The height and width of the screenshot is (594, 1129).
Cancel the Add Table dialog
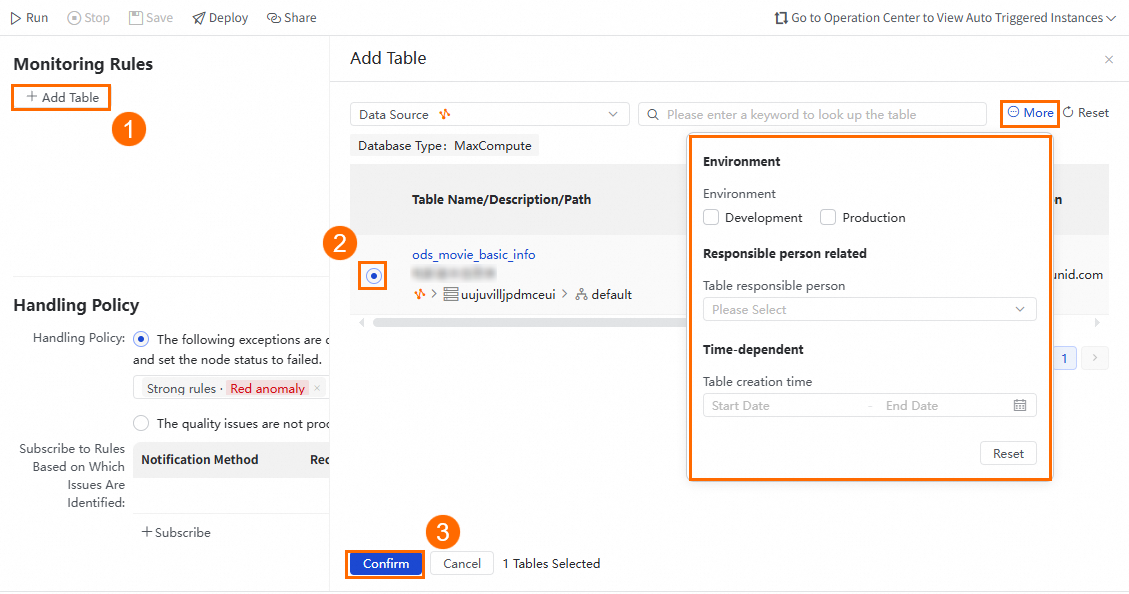(x=462, y=564)
